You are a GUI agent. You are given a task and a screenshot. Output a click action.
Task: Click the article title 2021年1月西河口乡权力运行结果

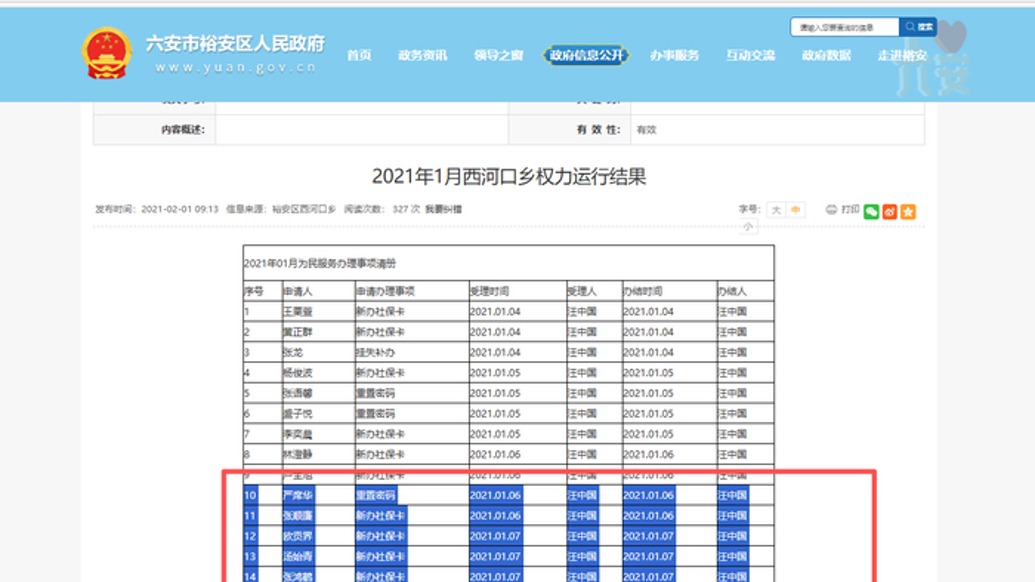[509, 176]
